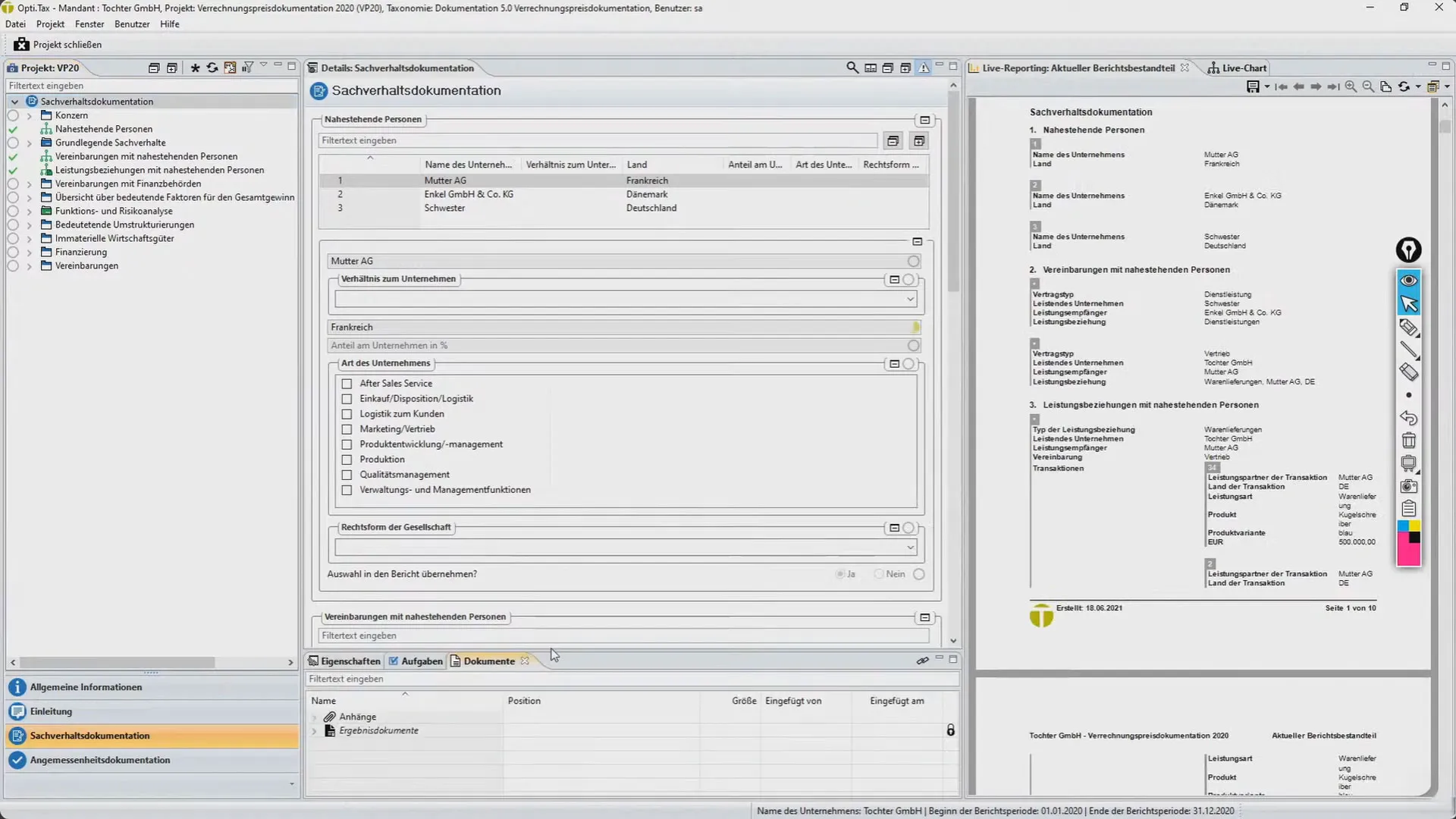The image size is (1456, 819).
Task: Expand the Funktions- und Risikoanalyse node
Action: click(x=29, y=211)
